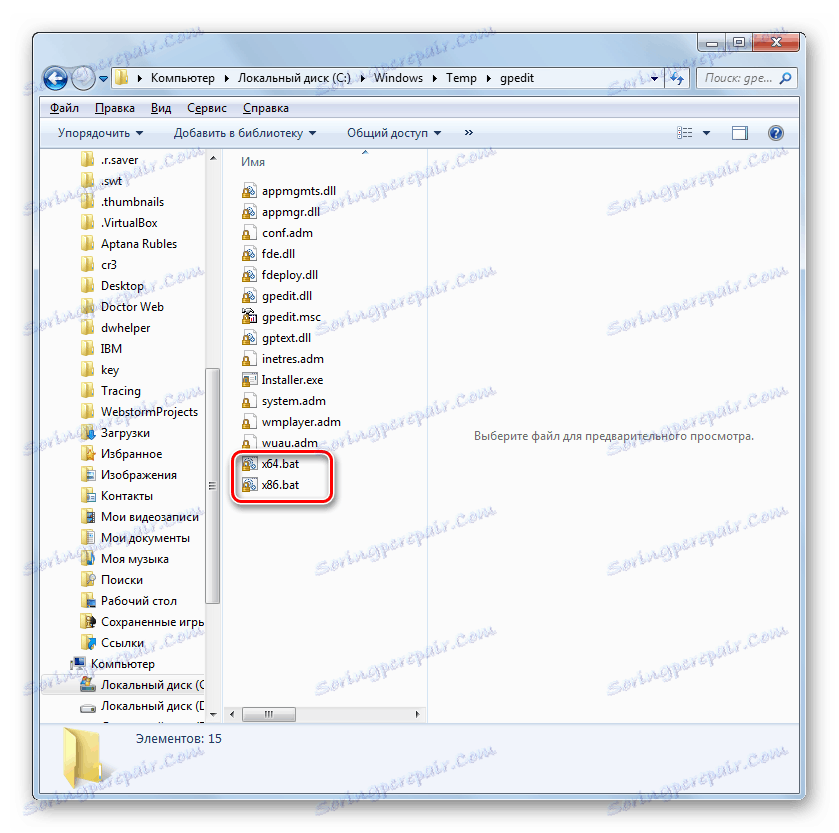Open the Файл menu

[64, 108]
